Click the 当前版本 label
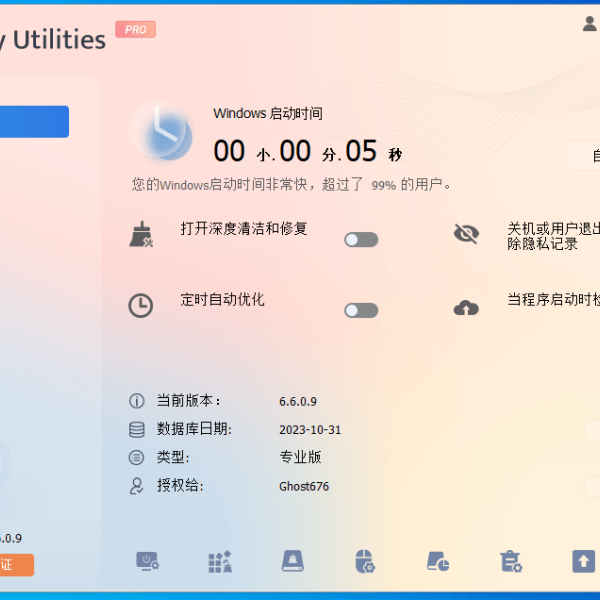Viewport: 600px width, 600px height. point(188,401)
